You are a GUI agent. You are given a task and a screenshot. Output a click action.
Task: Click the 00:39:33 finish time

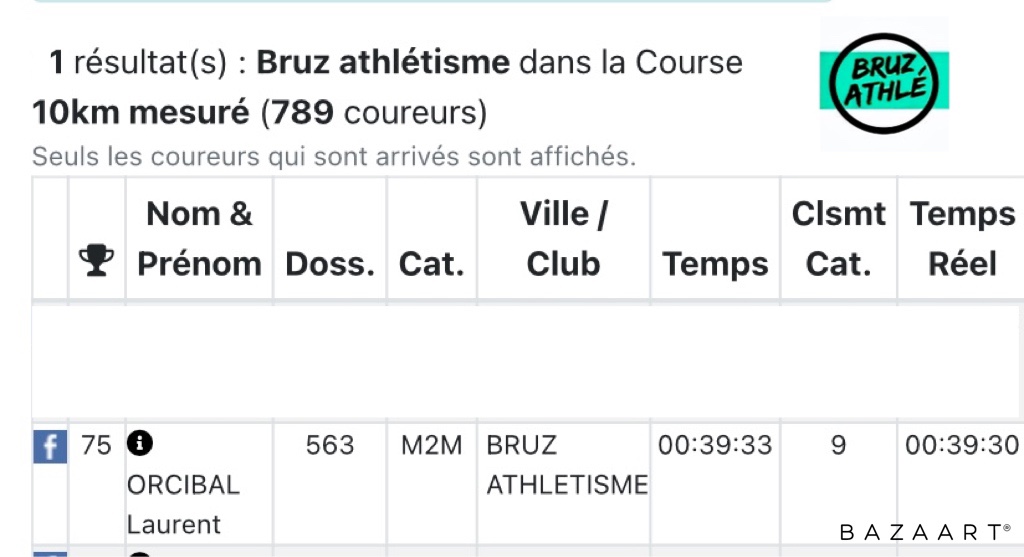(x=715, y=445)
